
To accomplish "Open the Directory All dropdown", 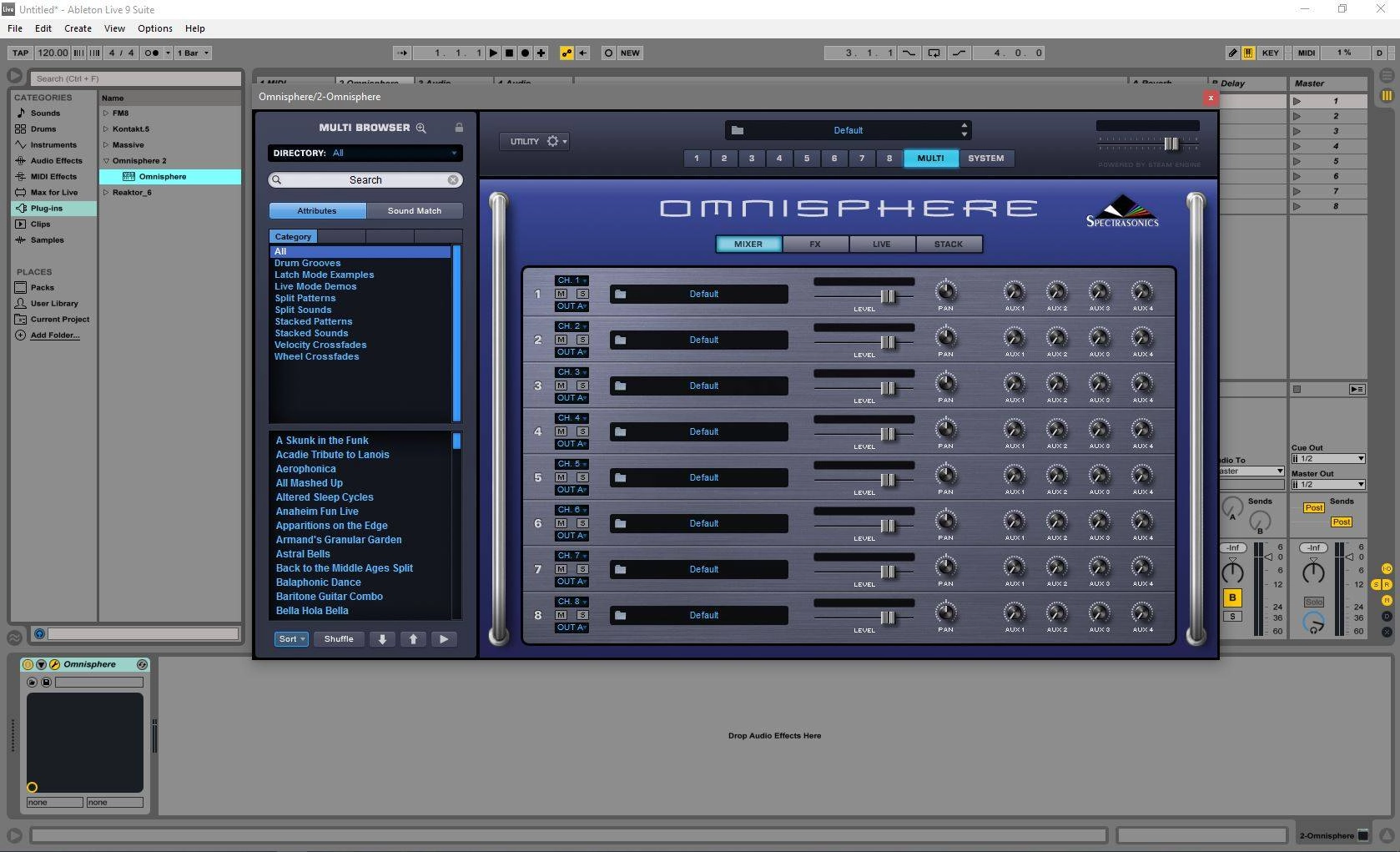I will coord(365,153).
